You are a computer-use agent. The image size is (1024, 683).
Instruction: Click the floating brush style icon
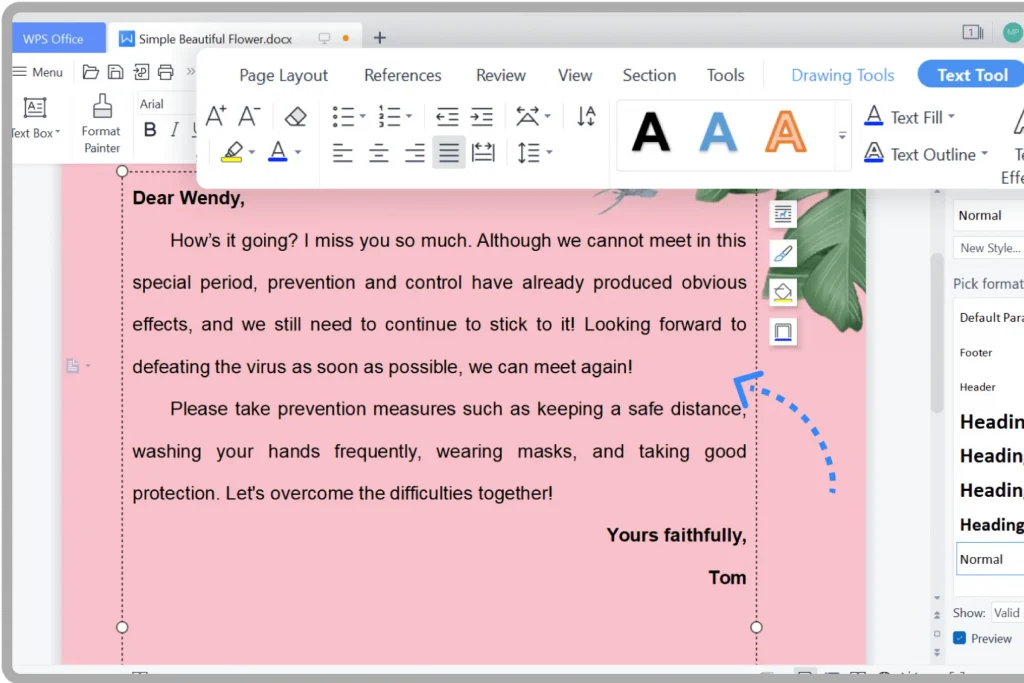coord(783,253)
